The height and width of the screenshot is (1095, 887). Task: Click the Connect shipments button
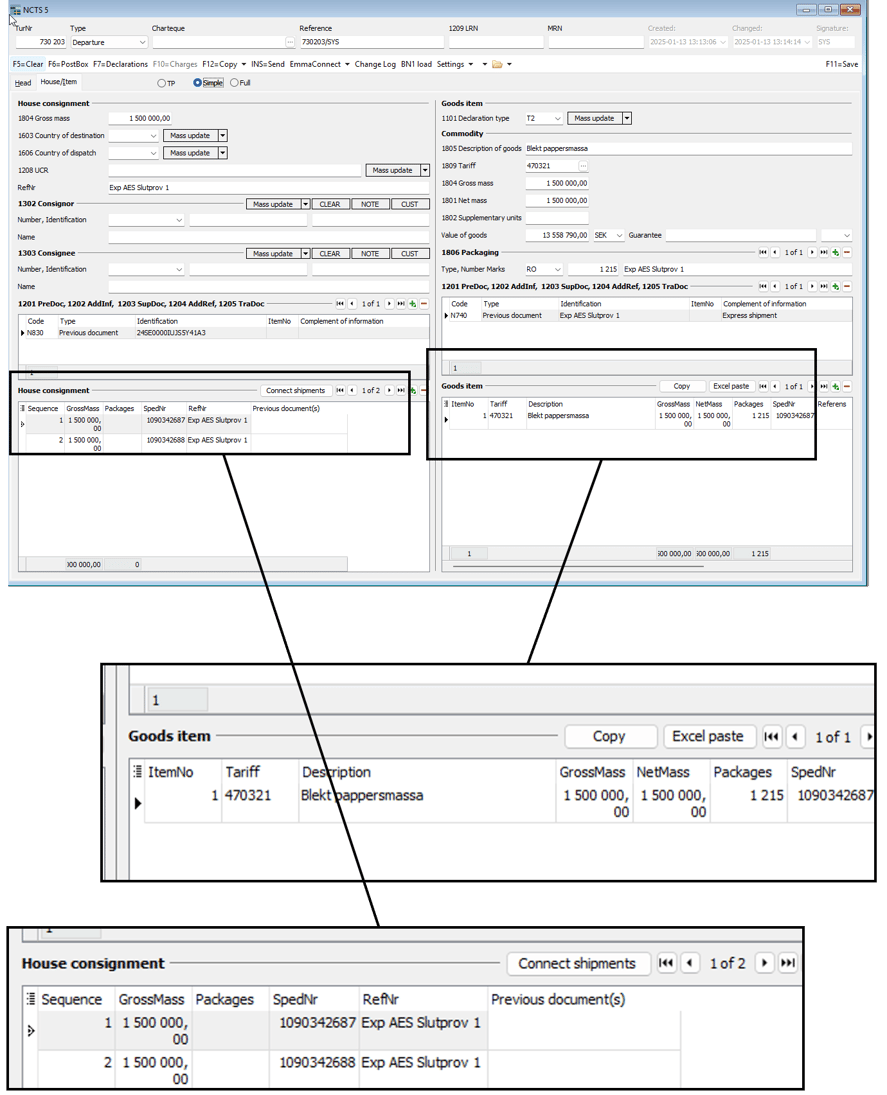pos(295,391)
